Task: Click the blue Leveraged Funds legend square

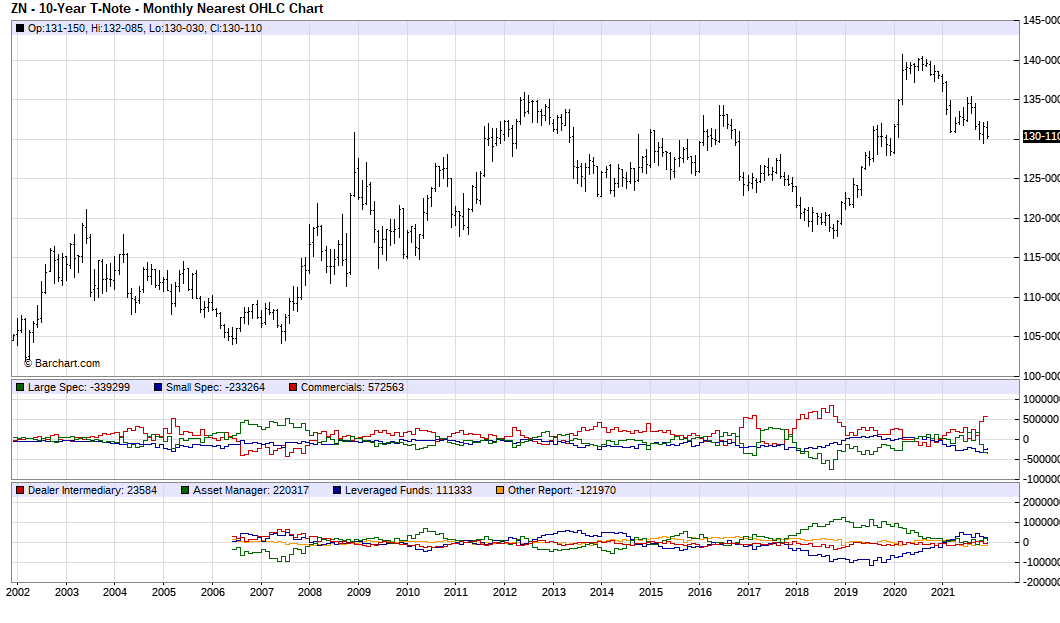Action: point(337,490)
